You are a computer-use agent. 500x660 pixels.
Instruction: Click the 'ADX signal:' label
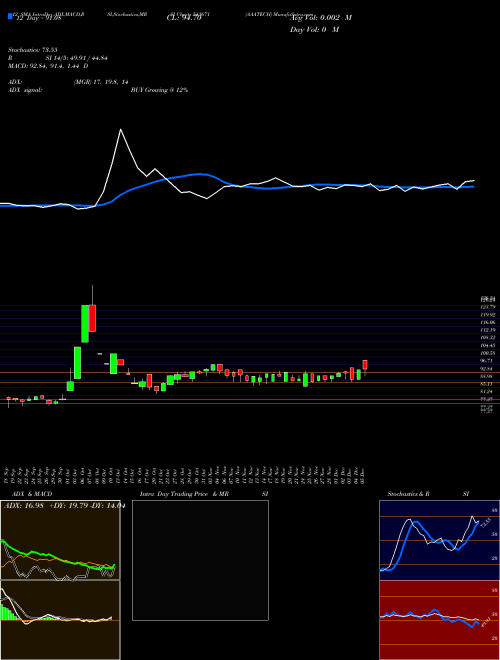[25, 90]
